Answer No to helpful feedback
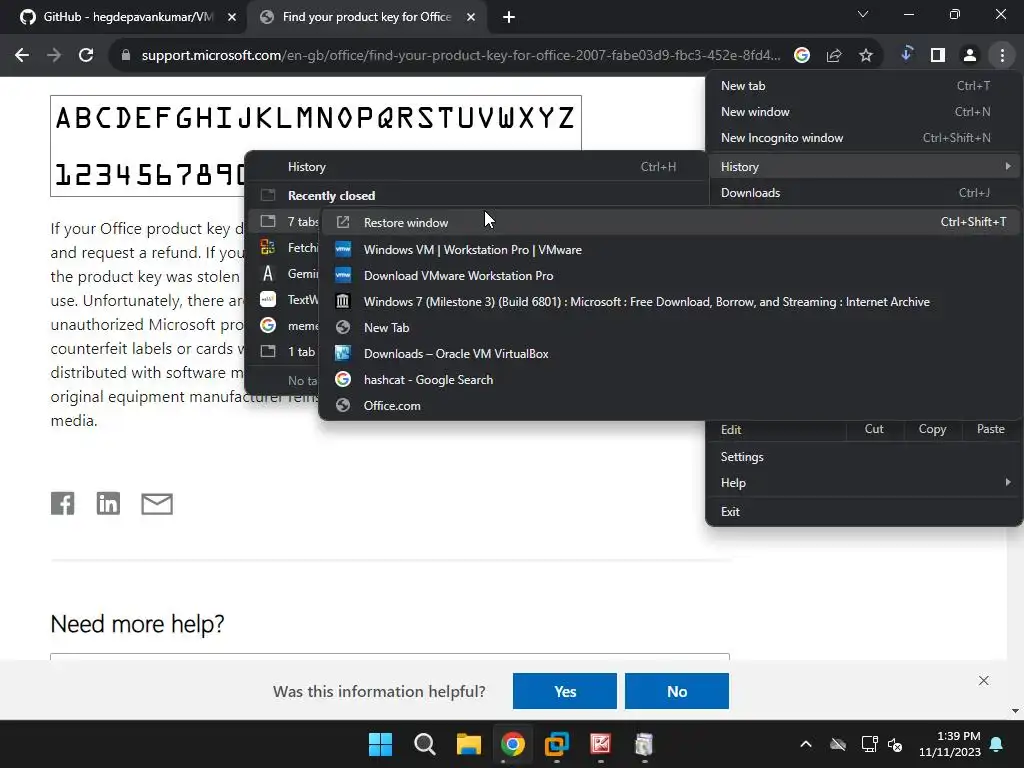The image size is (1024, 768). pyautogui.click(x=677, y=691)
